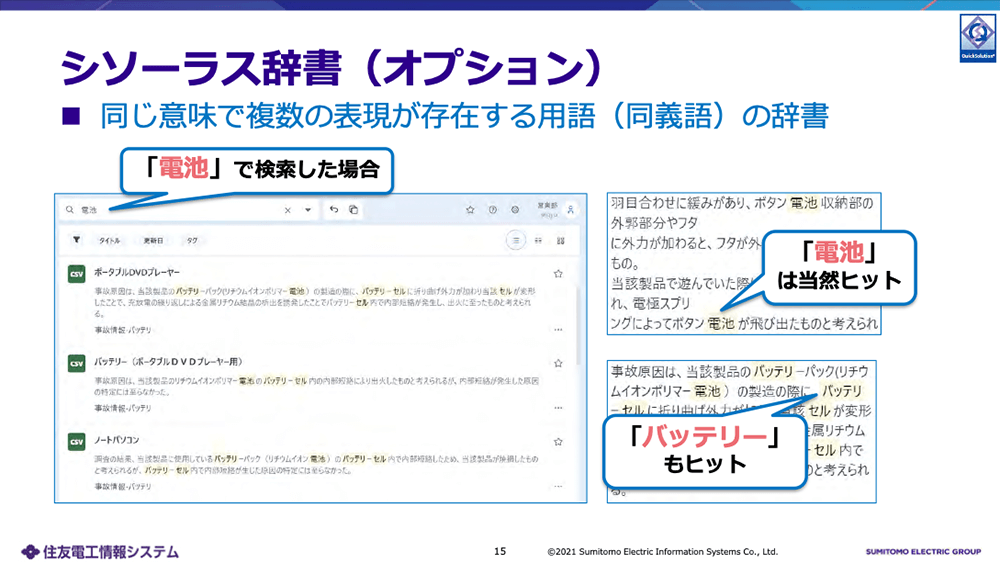Open more options for ノートパソコン result
Image resolution: width=1000 pixels, height=563 pixels.
(558, 486)
